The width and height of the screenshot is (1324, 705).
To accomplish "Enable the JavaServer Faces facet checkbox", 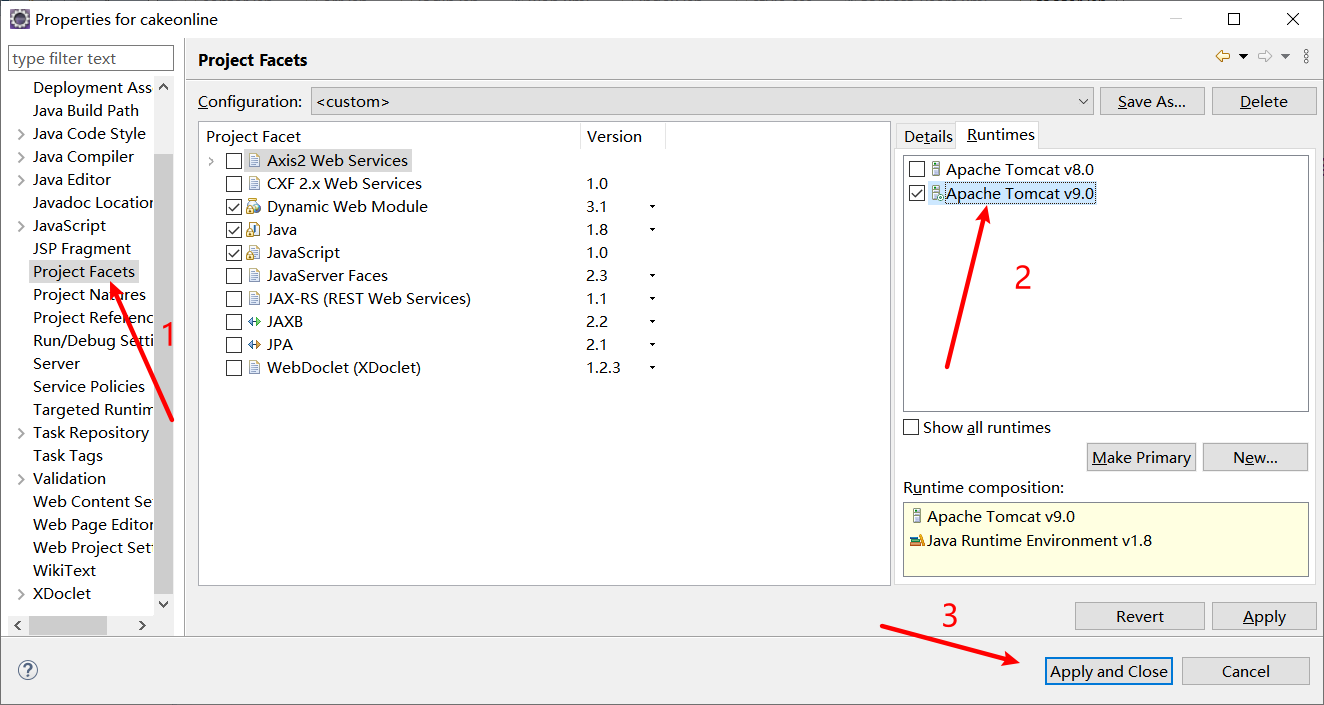I will pos(234,275).
